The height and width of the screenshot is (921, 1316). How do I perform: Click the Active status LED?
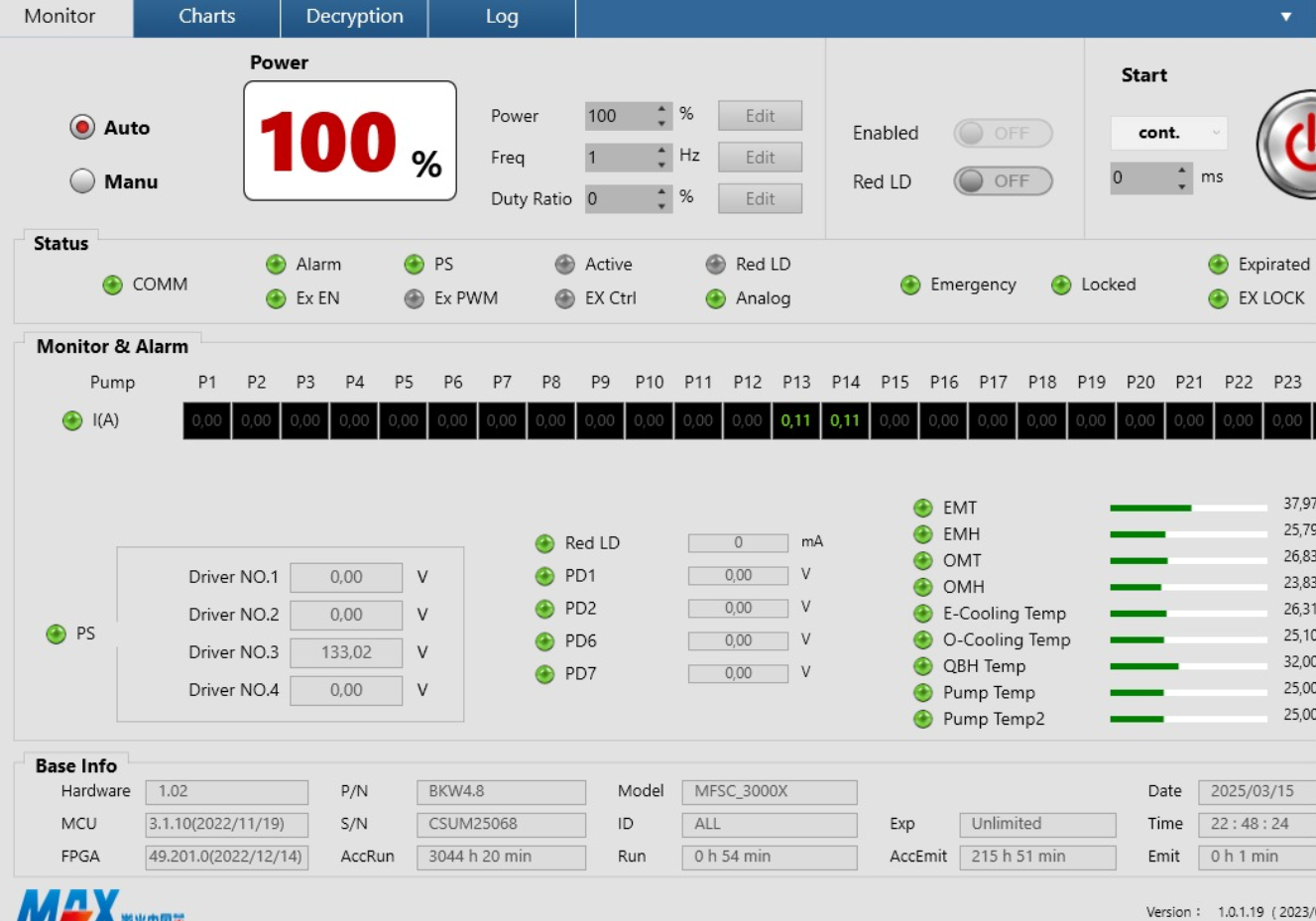[565, 264]
